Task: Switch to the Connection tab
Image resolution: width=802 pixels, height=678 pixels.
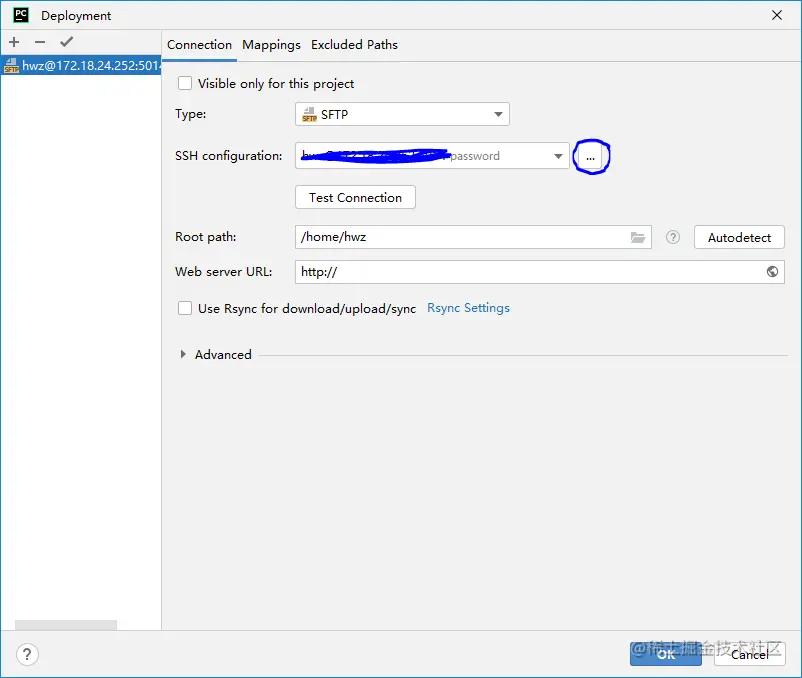Action: 199,45
